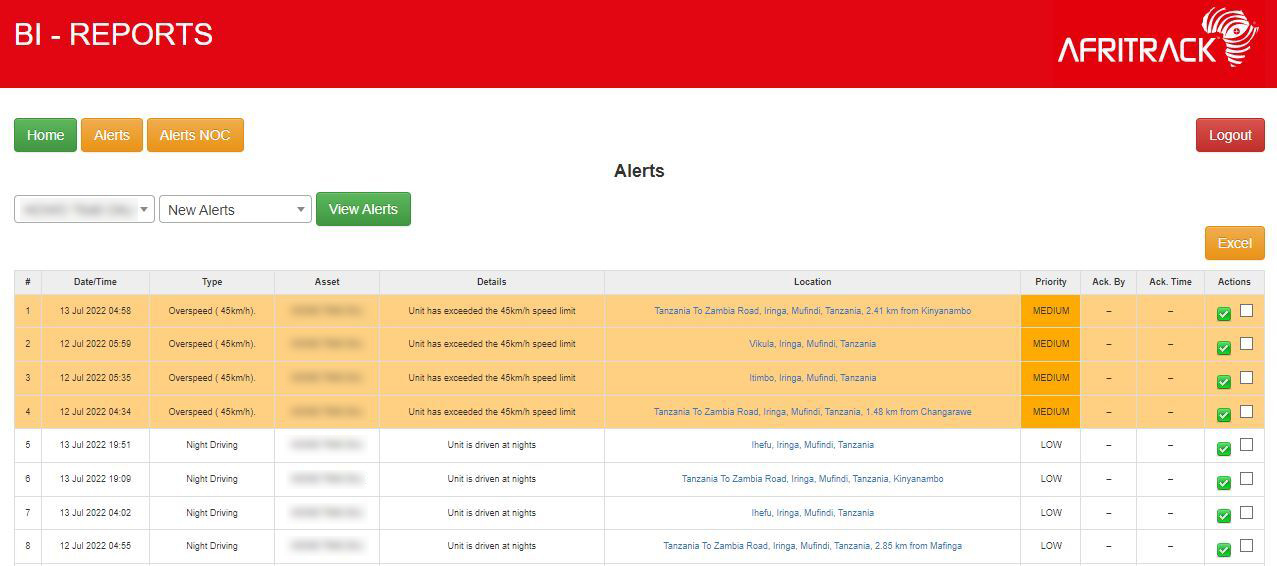Open location link ending 2.41 km from Kinyanambo

[812, 311]
